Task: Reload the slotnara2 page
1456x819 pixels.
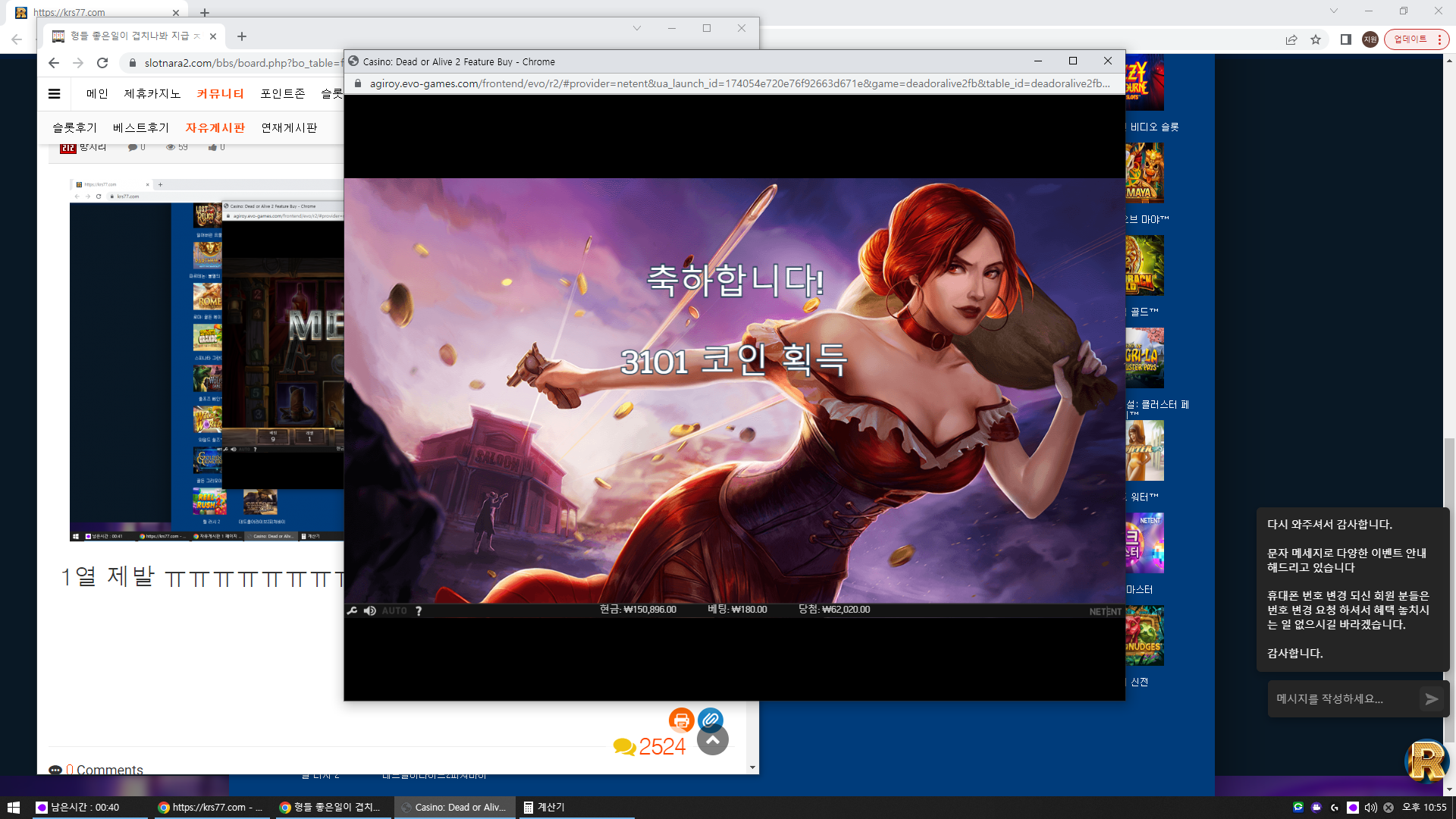Action: tap(102, 63)
